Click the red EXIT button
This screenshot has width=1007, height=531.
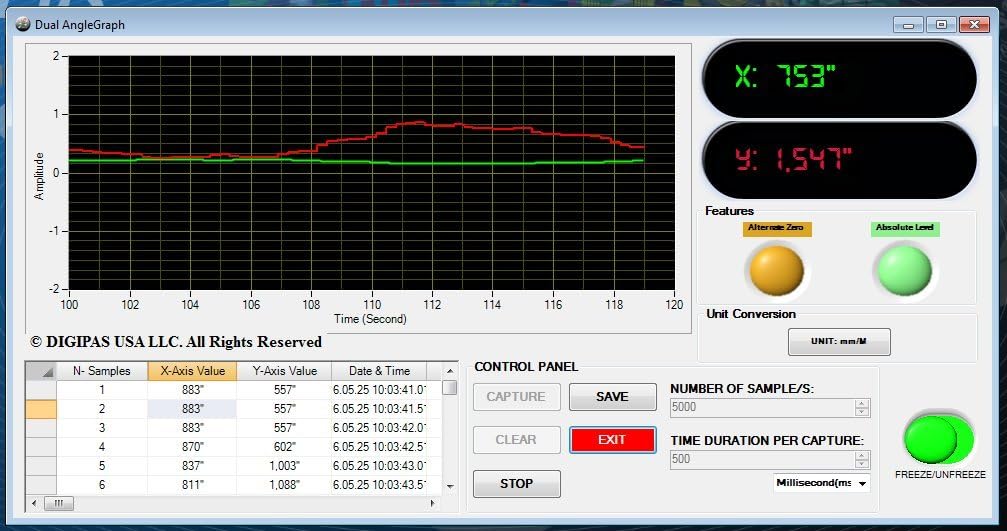[612, 440]
